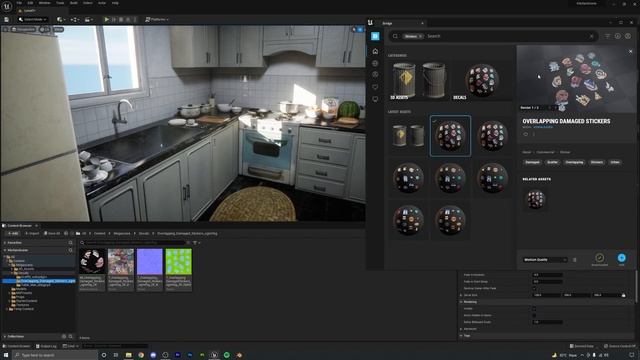
Task: Toggle the Actor Hidden In Game checkbox
Action: click(534, 316)
